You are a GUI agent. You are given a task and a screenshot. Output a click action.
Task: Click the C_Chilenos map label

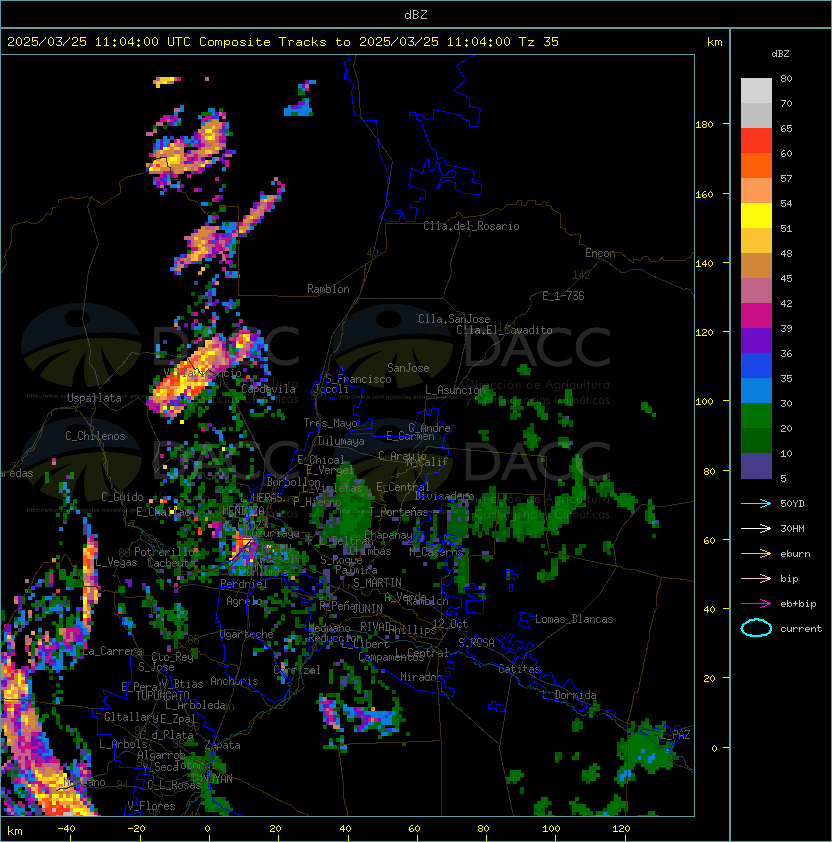pos(95,436)
